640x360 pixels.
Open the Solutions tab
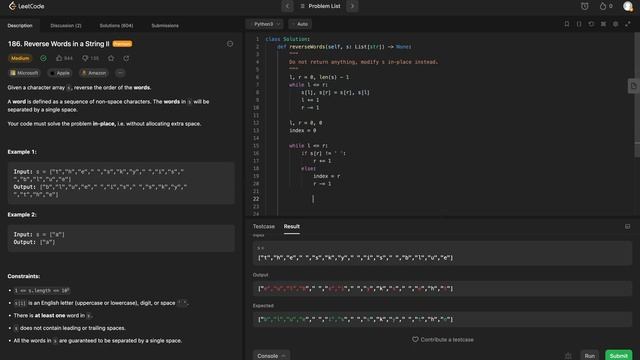click(x=116, y=25)
